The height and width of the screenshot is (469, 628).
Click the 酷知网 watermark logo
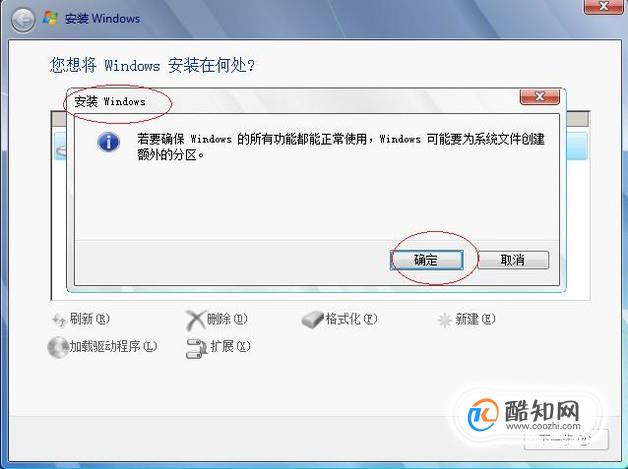[x=525, y=415]
